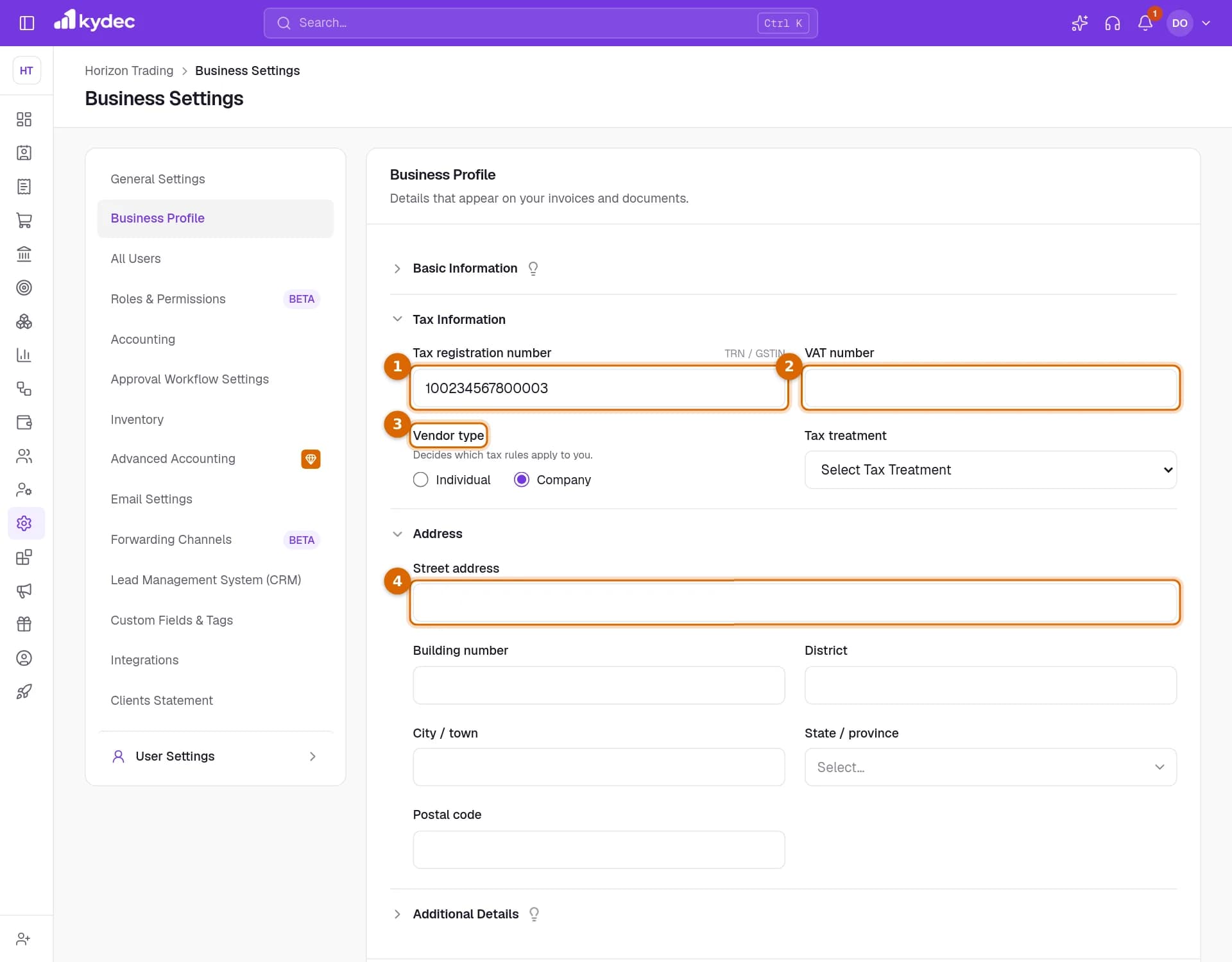This screenshot has height=962, width=1232.
Task: Open the bar chart reports sidebar icon
Action: click(24, 355)
